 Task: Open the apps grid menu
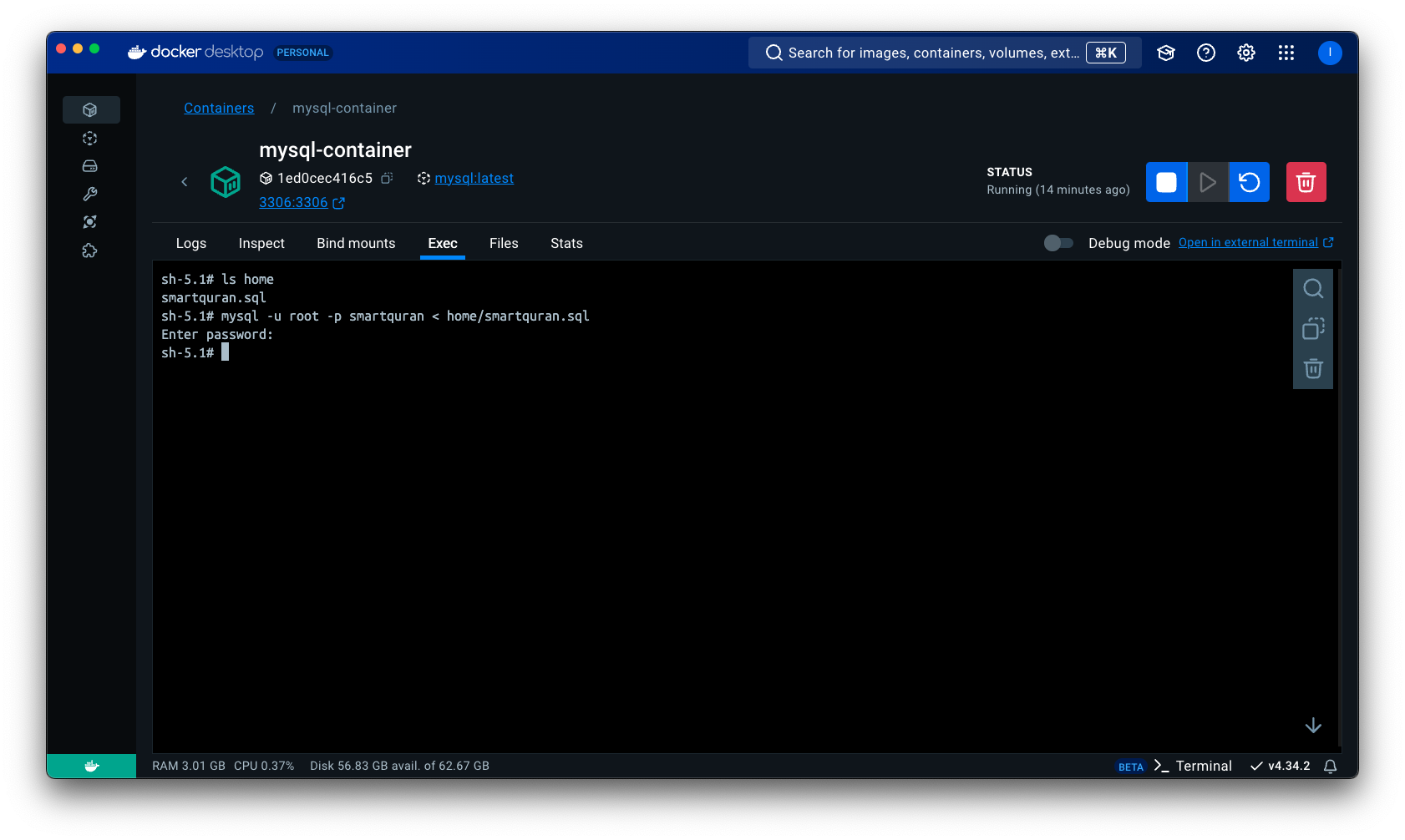pyautogui.click(x=1286, y=53)
